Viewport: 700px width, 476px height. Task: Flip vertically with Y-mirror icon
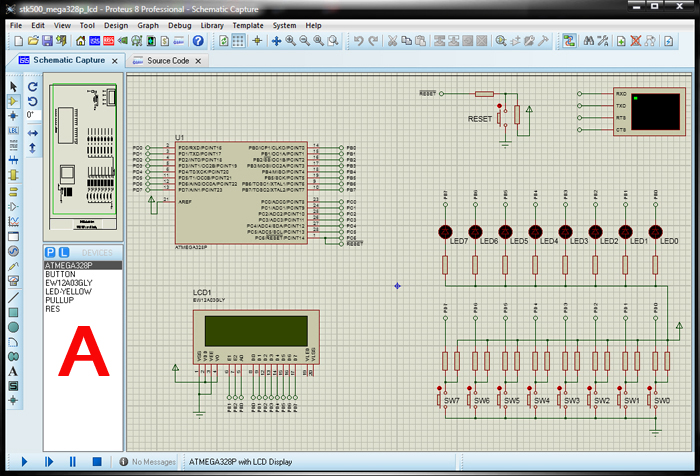33,148
